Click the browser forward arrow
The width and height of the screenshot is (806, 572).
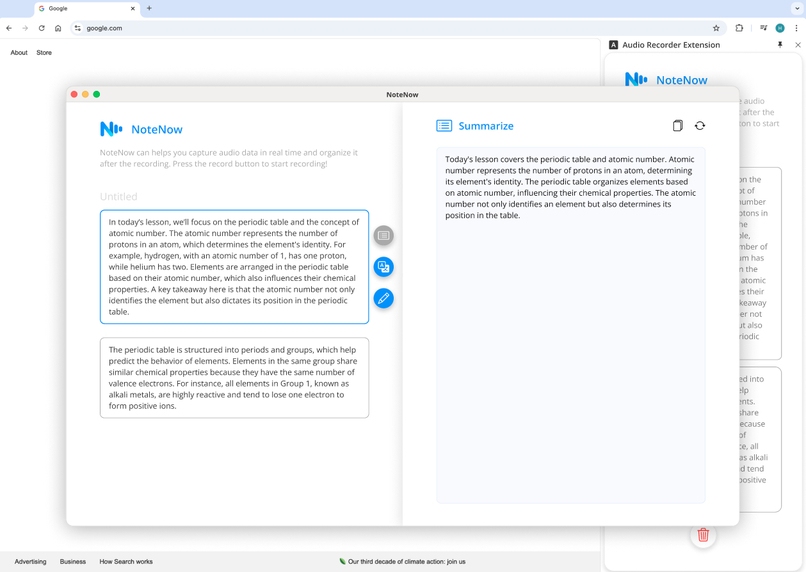point(25,28)
